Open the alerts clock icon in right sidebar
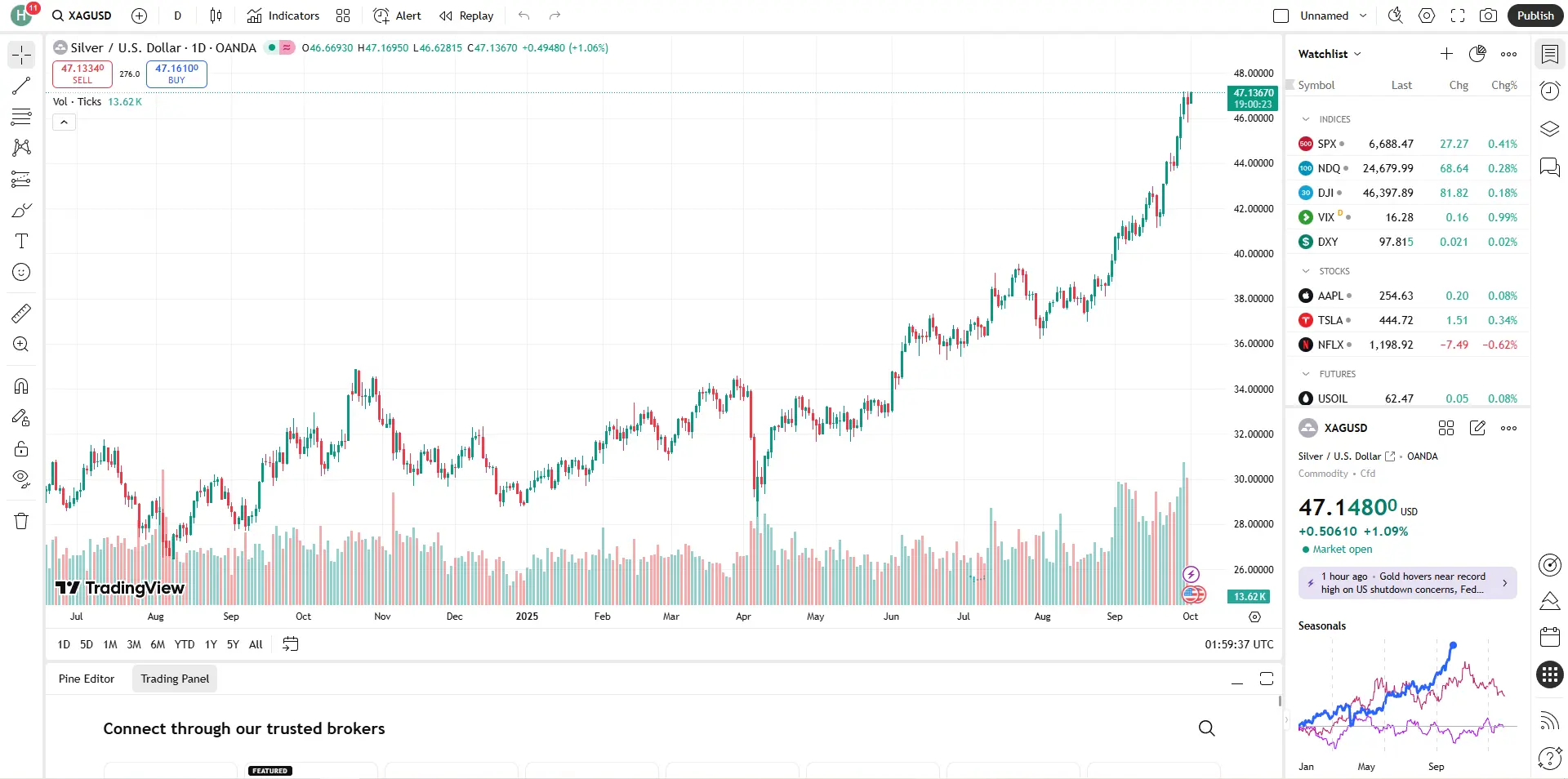This screenshot has width=1568, height=779. coord(1549,91)
